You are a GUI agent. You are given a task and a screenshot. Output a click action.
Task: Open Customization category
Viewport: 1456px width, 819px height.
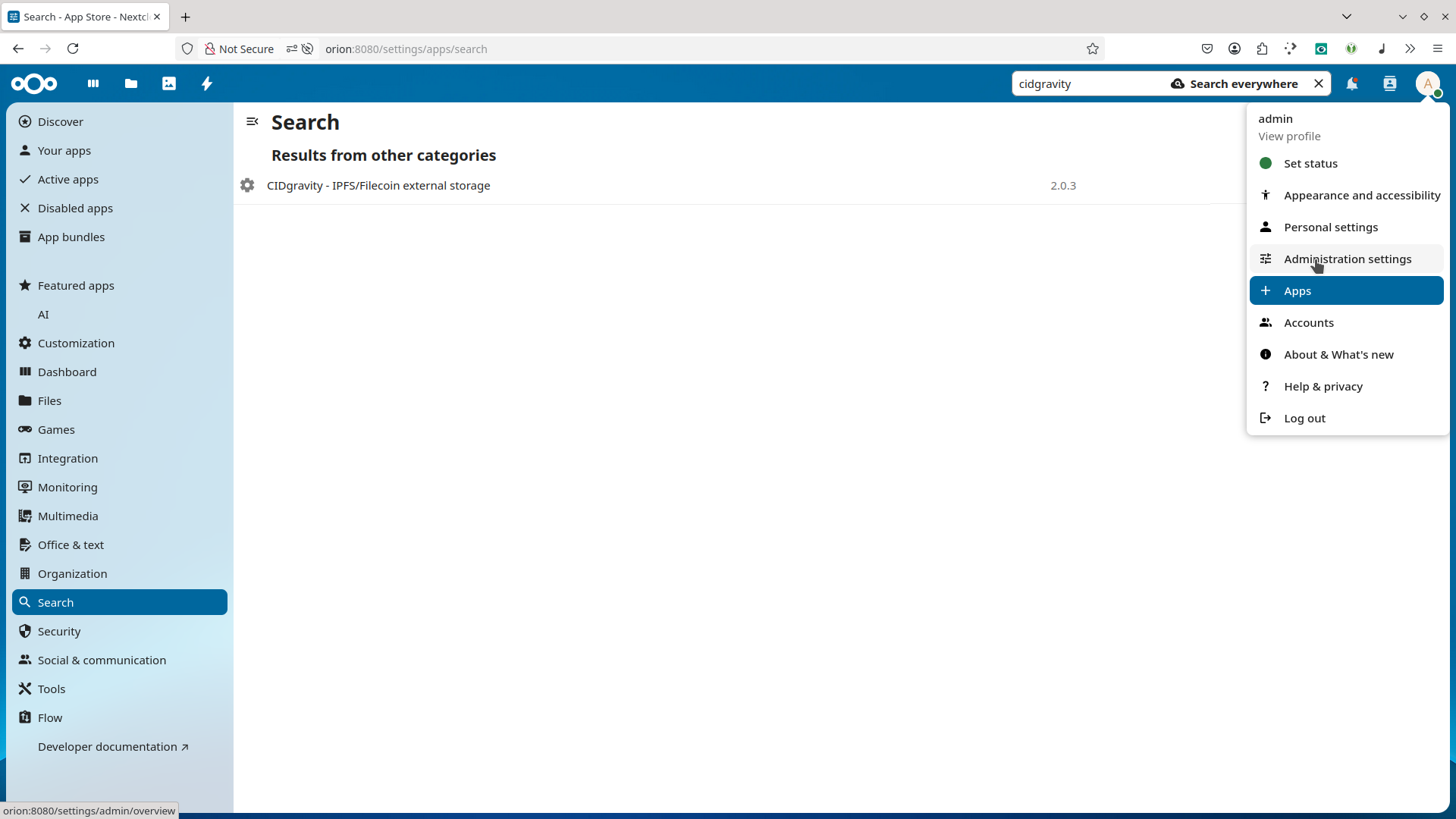point(120,343)
